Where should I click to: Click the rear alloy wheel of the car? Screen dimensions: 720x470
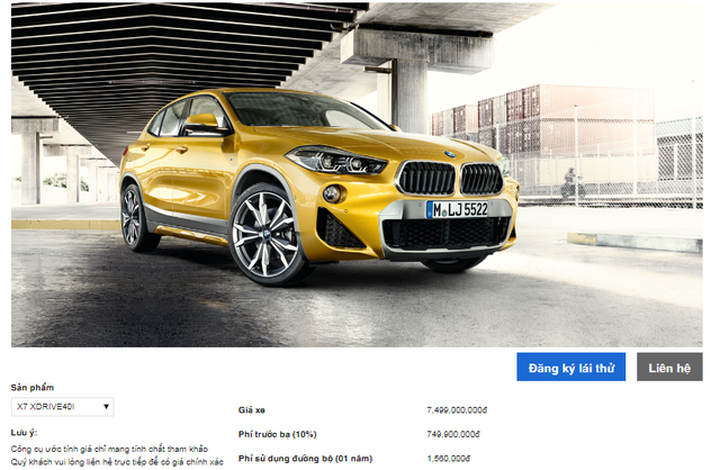[x=134, y=218]
